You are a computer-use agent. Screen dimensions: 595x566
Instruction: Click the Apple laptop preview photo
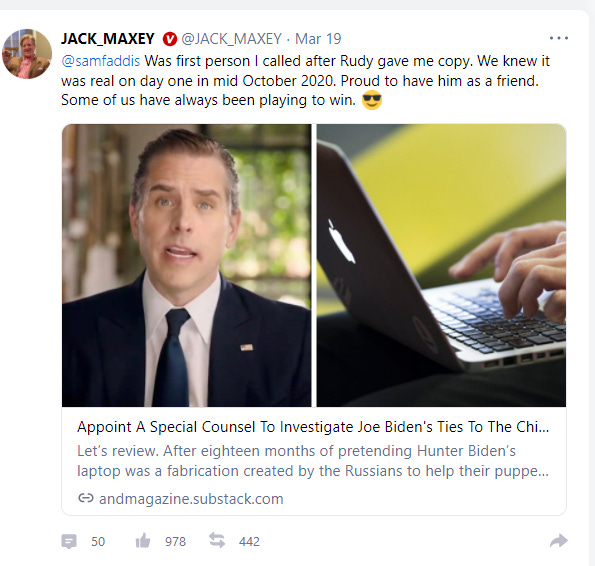click(x=441, y=266)
